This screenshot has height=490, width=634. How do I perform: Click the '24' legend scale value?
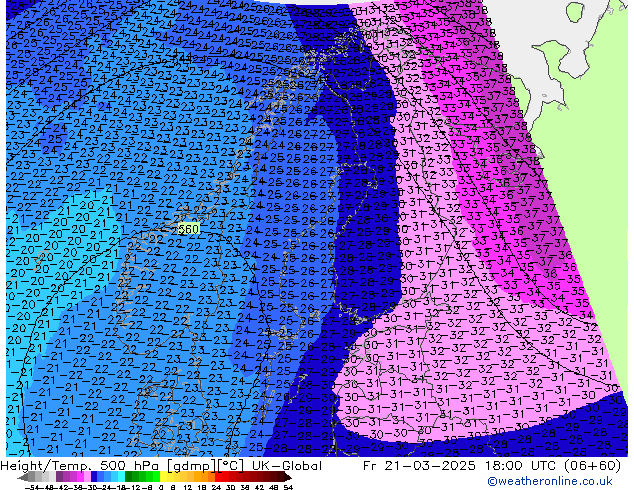pyautogui.click(x=217, y=488)
